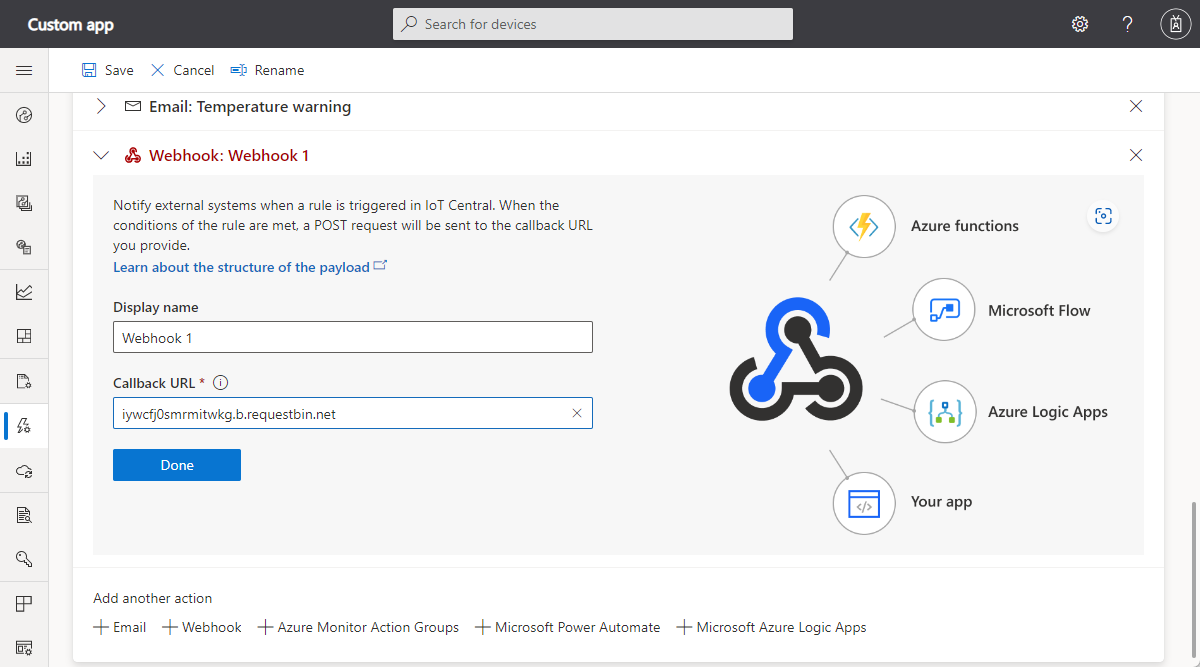Click the Callback URL input field
Image resolution: width=1200 pixels, height=667 pixels.
[x=353, y=413]
